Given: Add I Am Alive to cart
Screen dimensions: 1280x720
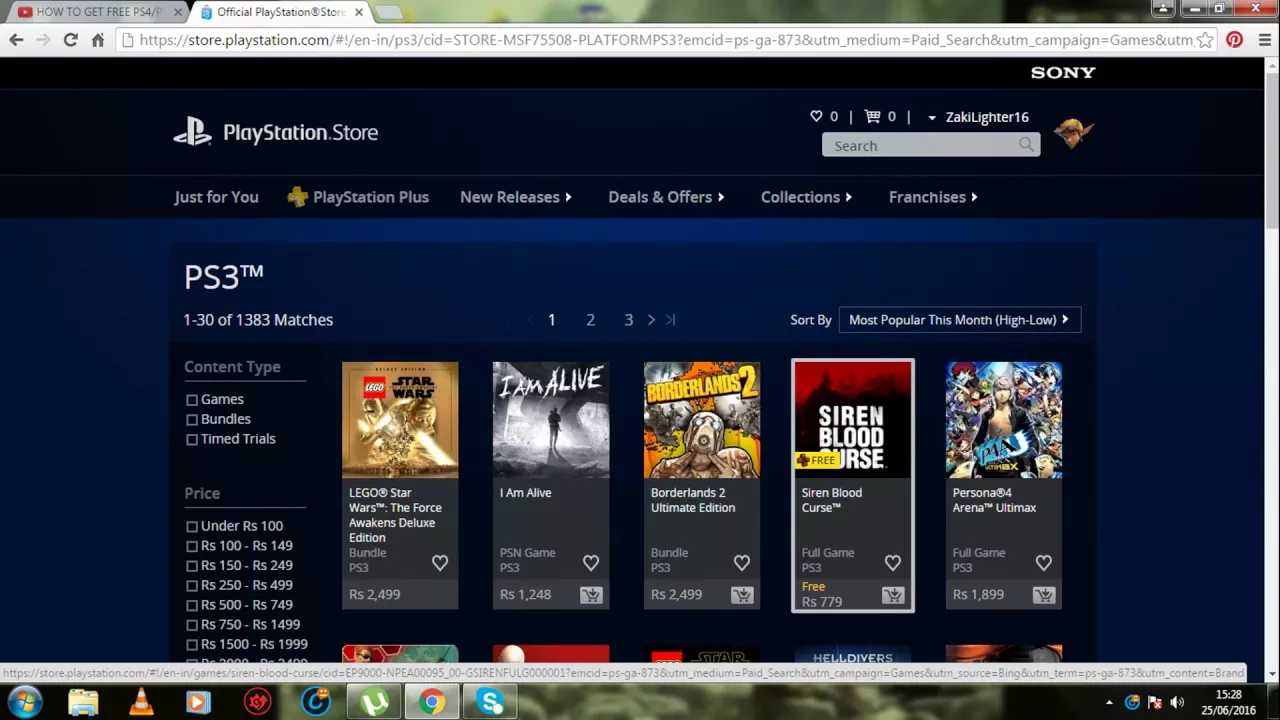Looking at the screenshot, I should [591, 595].
